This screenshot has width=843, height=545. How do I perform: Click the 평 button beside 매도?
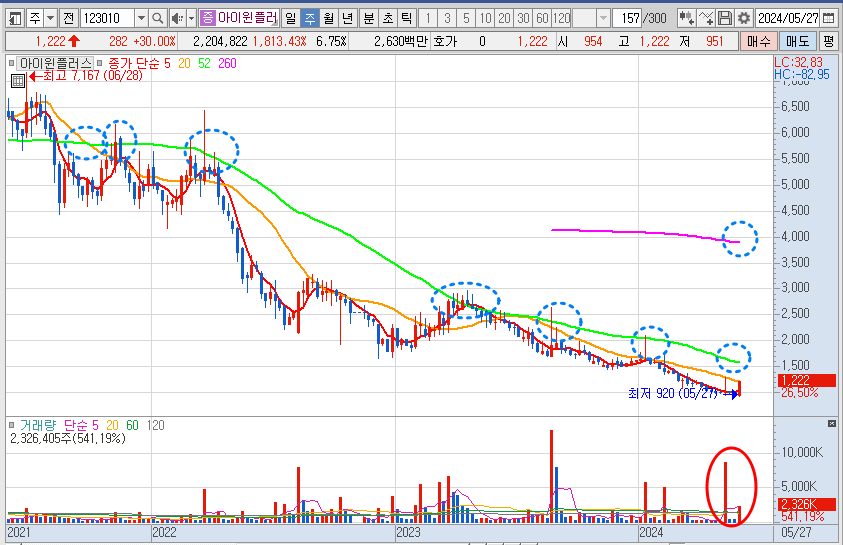click(x=828, y=41)
